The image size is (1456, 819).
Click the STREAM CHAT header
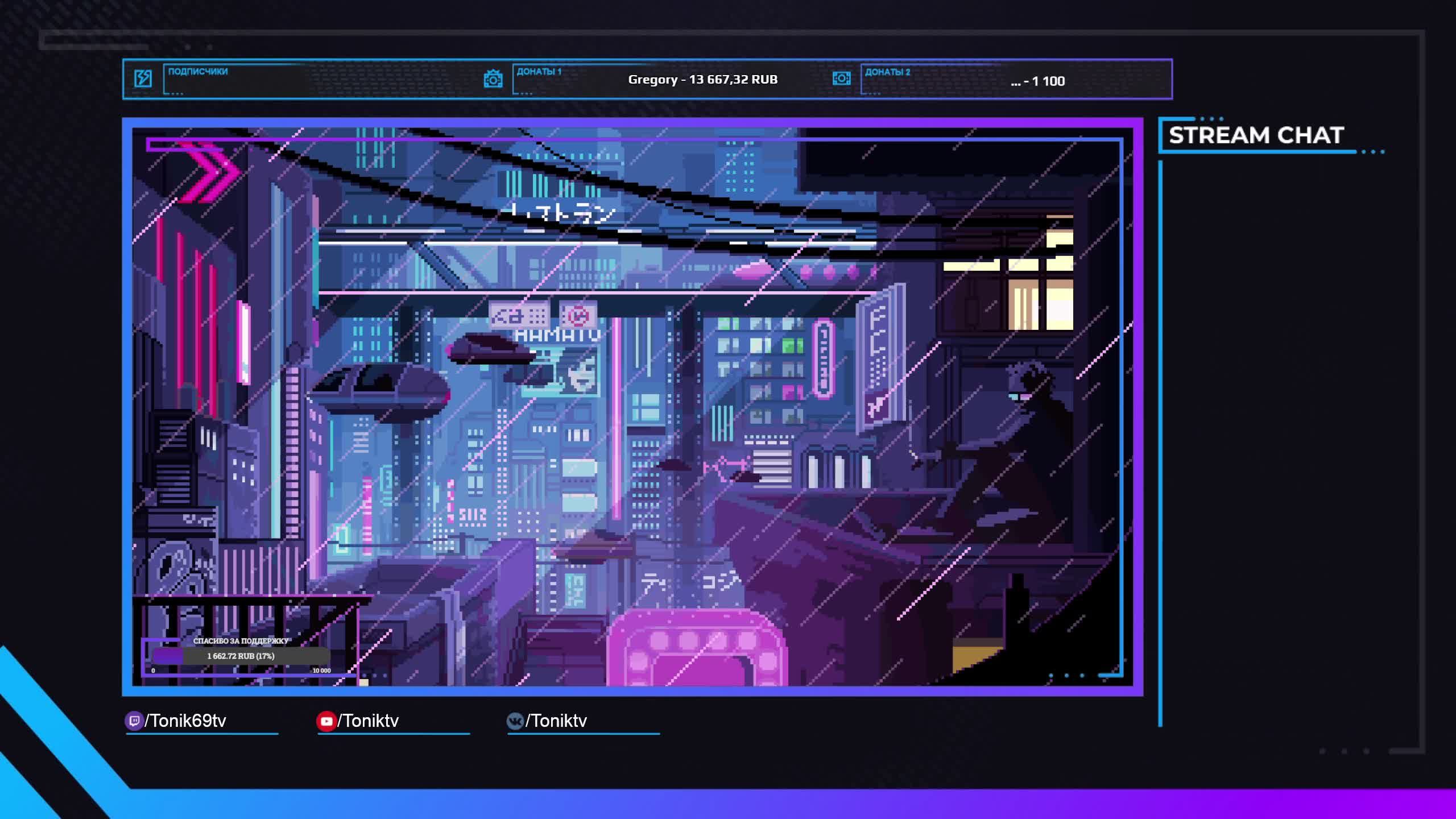pyautogui.click(x=1256, y=136)
